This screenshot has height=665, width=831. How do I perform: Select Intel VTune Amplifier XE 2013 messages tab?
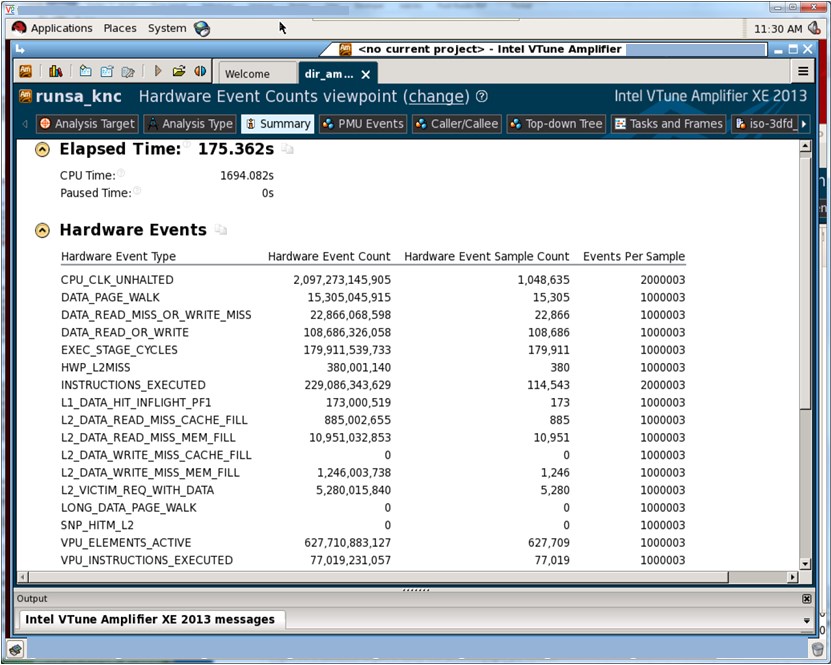(151, 619)
